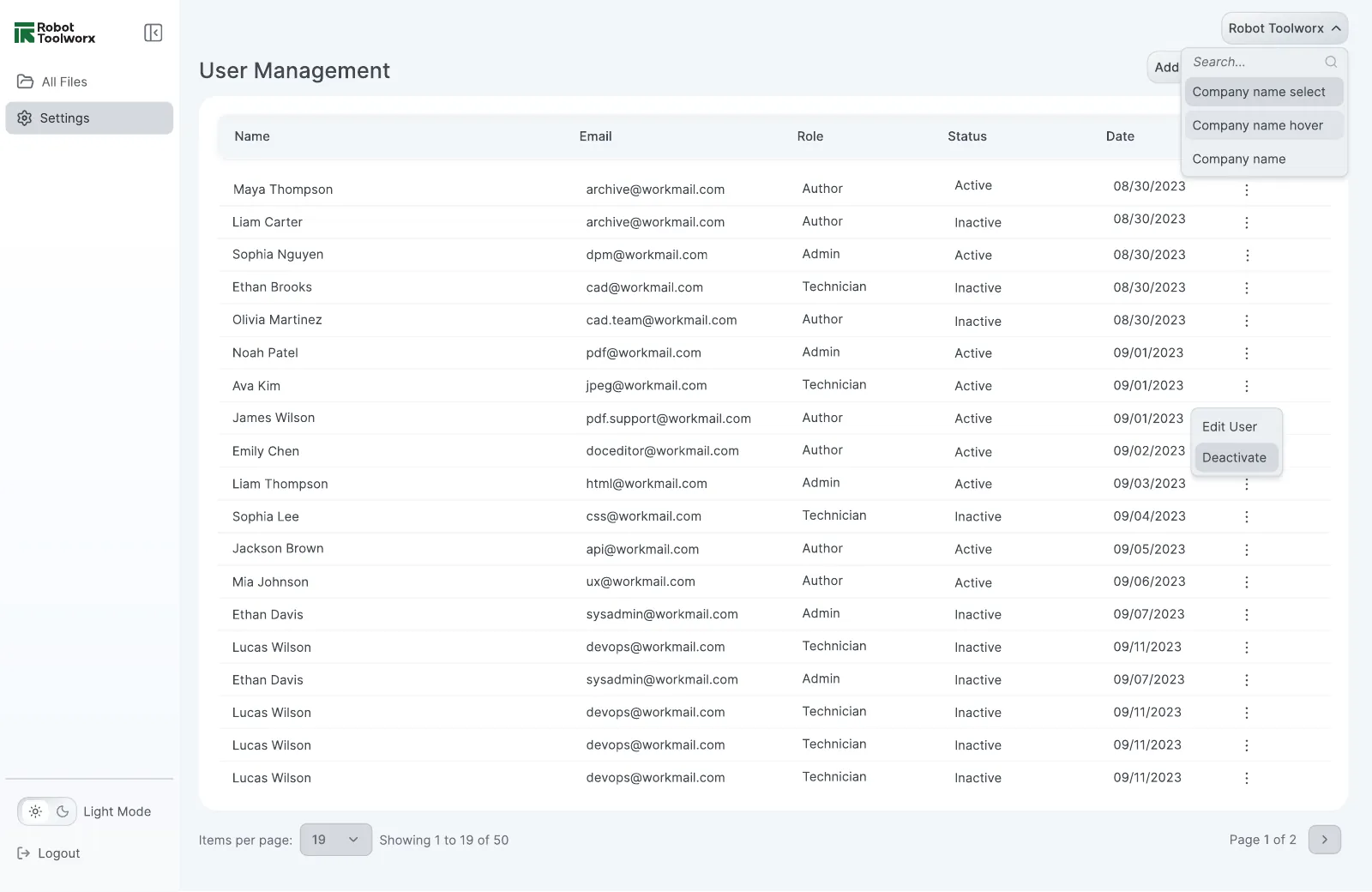Open row options for Sophia Nguyen

1247,255
